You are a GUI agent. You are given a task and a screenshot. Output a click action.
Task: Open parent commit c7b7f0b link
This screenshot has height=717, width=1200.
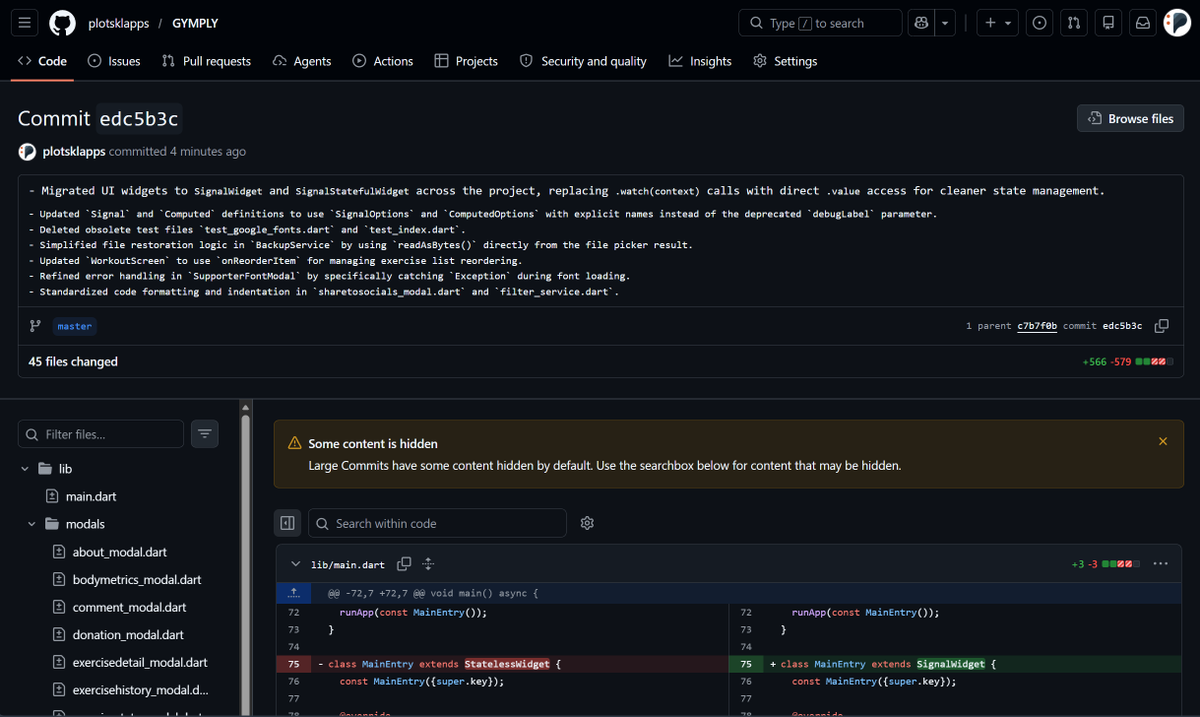(1037, 326)
